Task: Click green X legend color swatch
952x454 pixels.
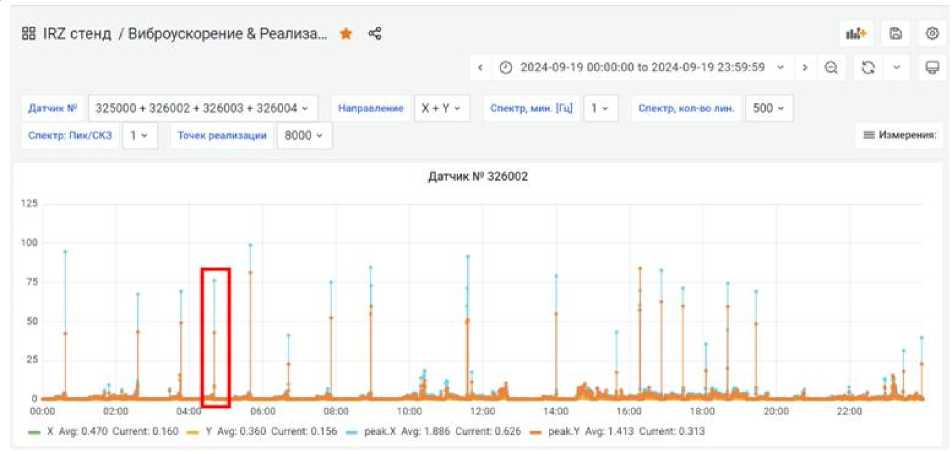Action: coord(34,432)
